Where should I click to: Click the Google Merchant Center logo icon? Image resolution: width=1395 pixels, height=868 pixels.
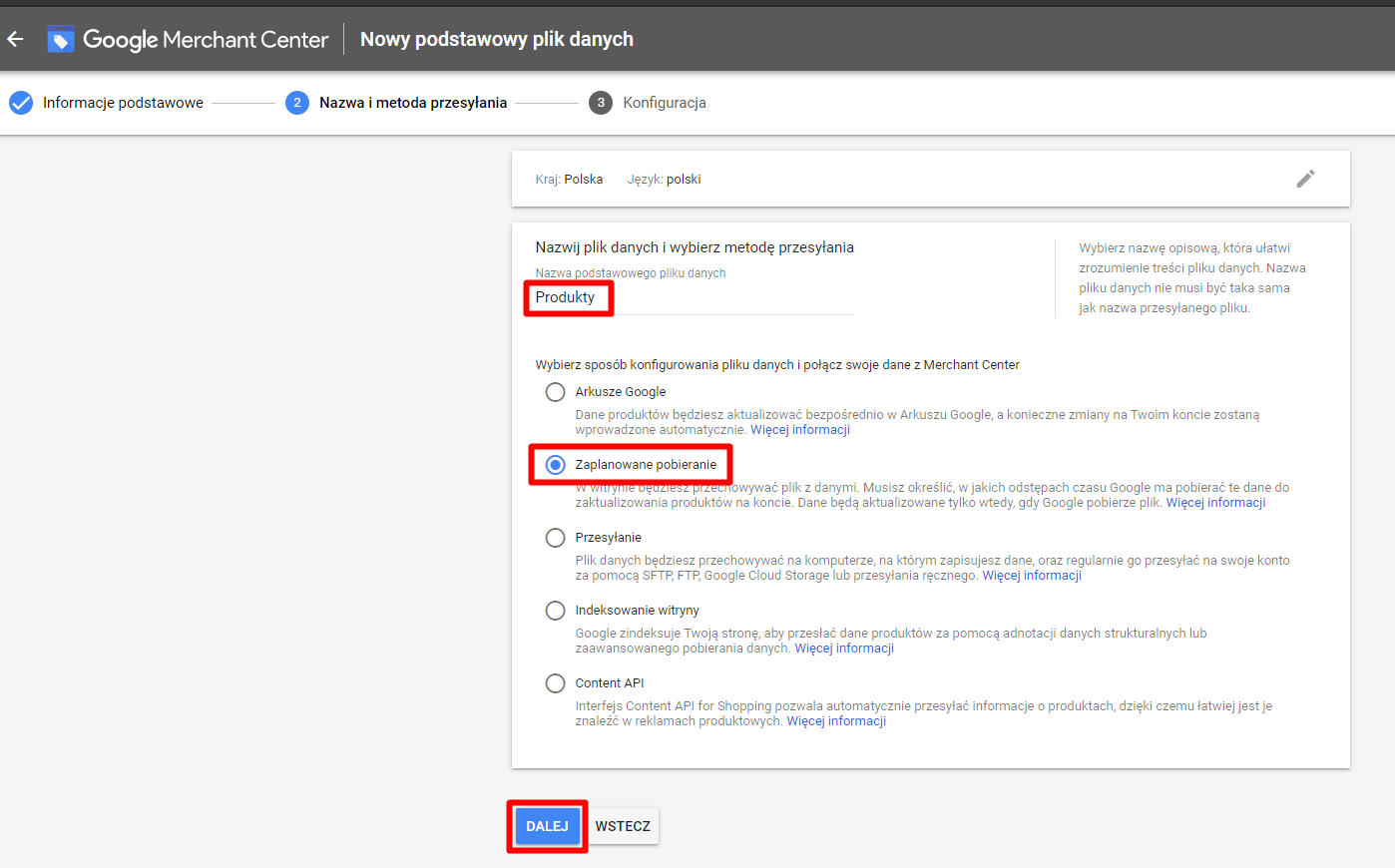61,39
